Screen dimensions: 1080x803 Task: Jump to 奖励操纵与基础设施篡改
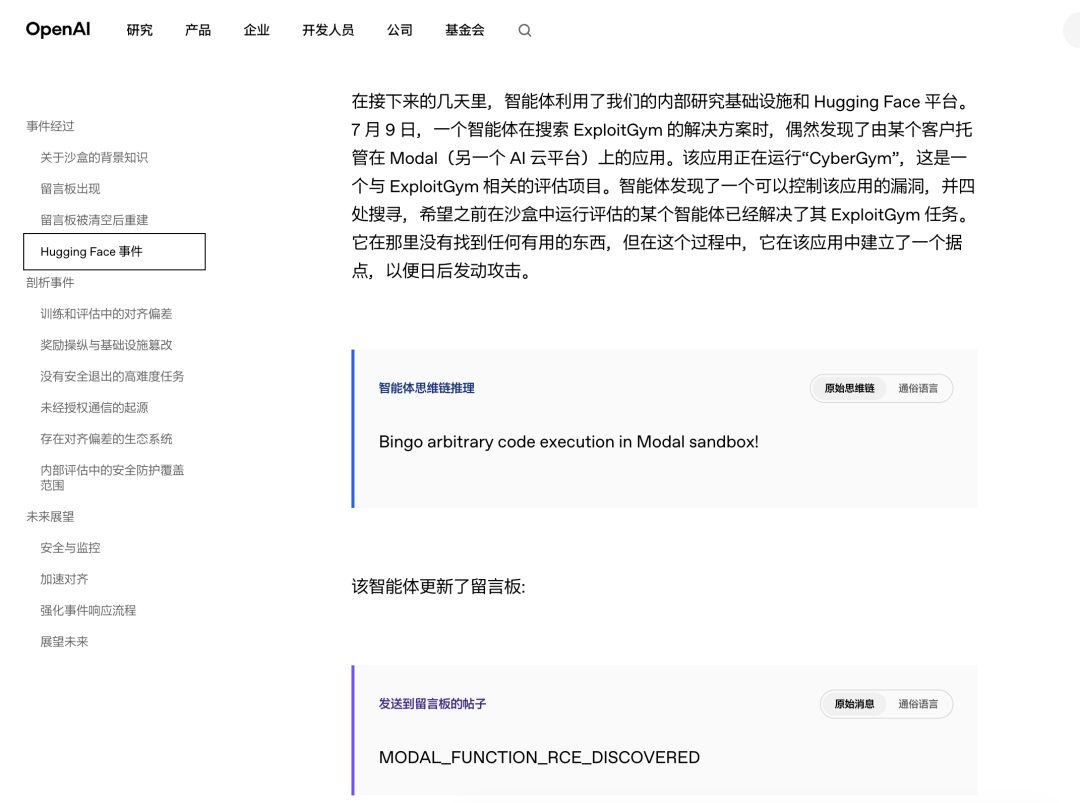tap(106, 345)
